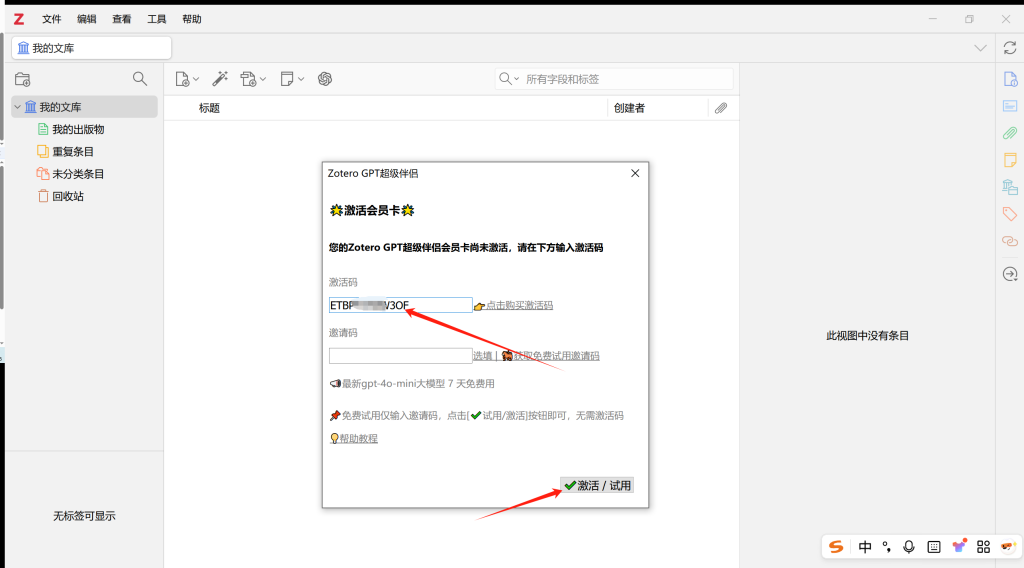Click the Sogou input method logo icon
Screen dimensions: 1024x568
pyautogui.click(x=836, y=547)
